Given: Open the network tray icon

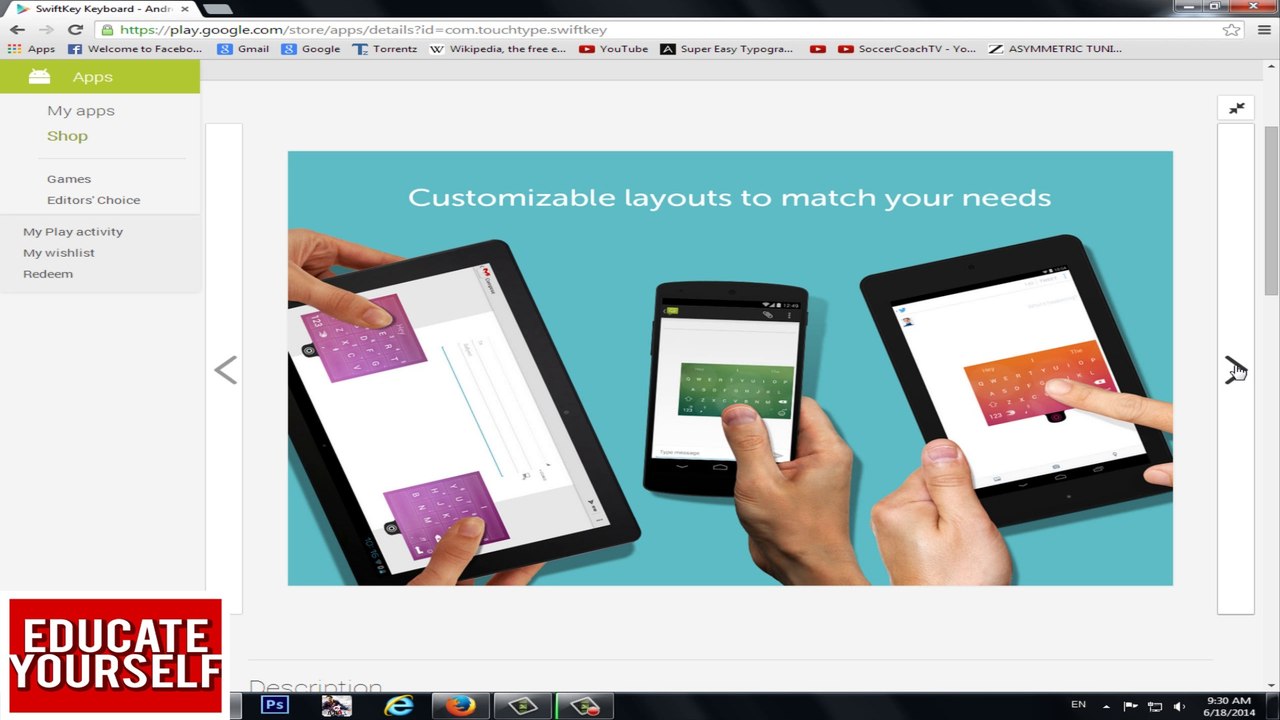Looking at the screenshot, I should coord(1155,707).
